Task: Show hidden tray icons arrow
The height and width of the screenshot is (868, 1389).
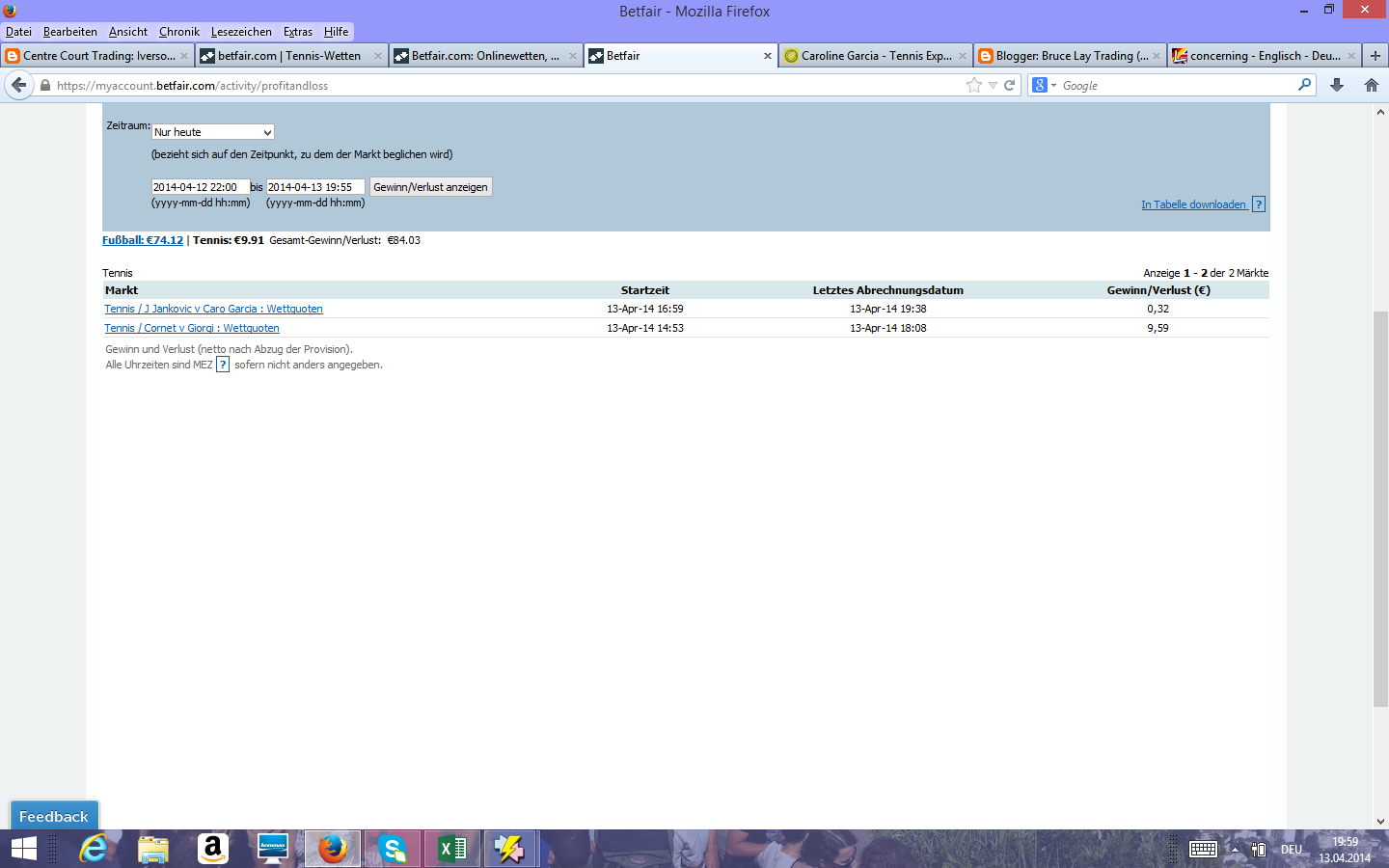Action: [1235, 850]
